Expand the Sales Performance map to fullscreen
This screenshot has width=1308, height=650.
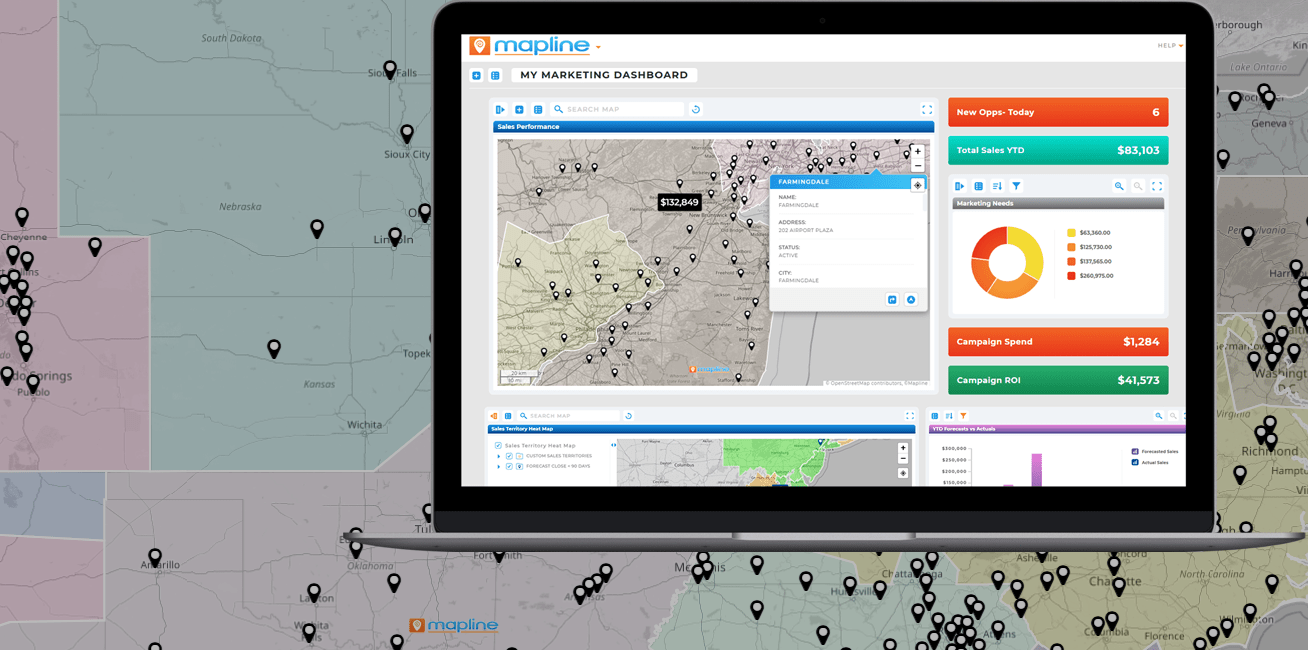pos(927,109)
